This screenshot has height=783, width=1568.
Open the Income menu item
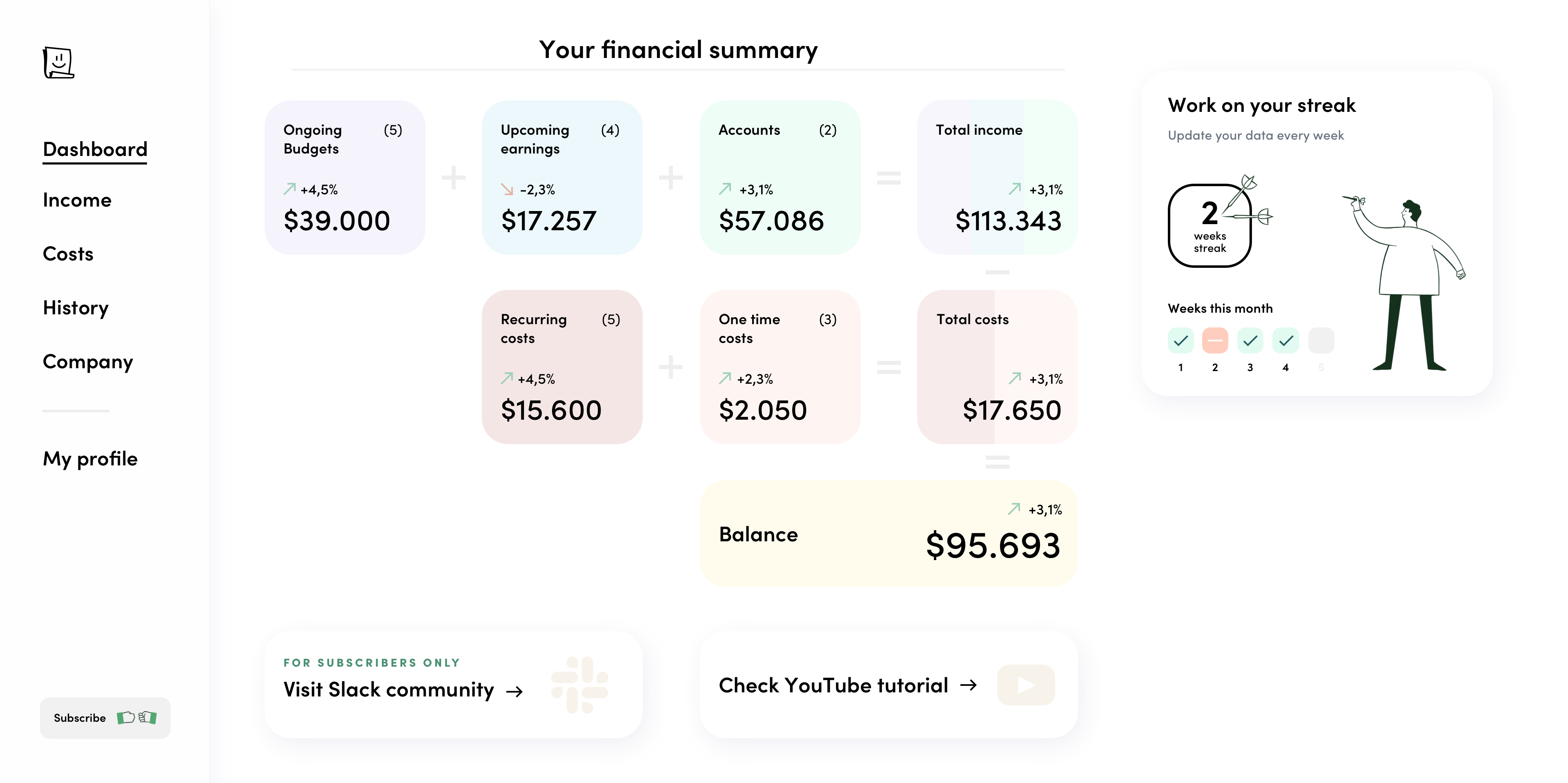[77, 200]
